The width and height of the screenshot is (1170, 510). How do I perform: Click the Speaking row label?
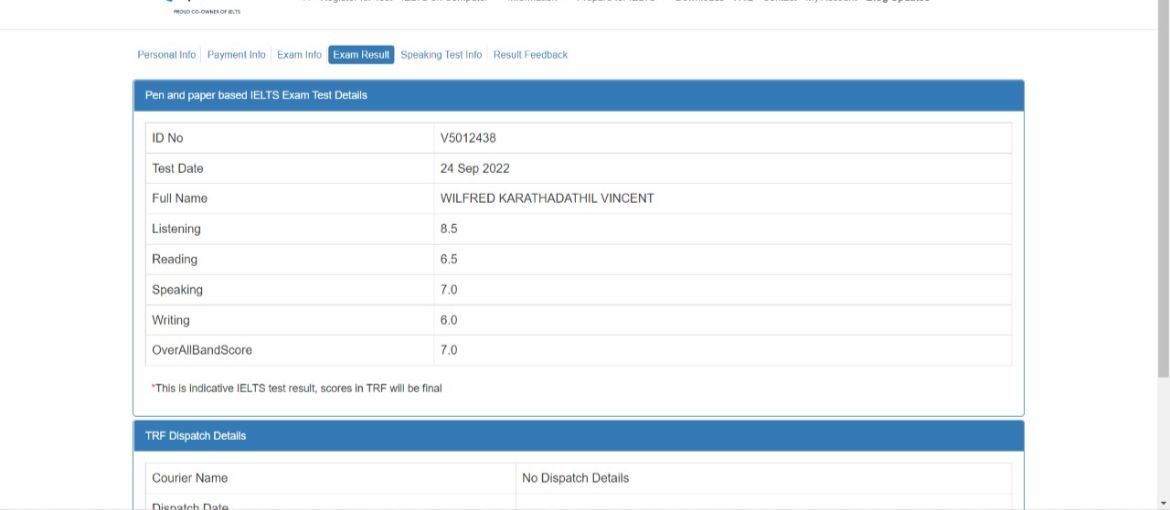177,290
